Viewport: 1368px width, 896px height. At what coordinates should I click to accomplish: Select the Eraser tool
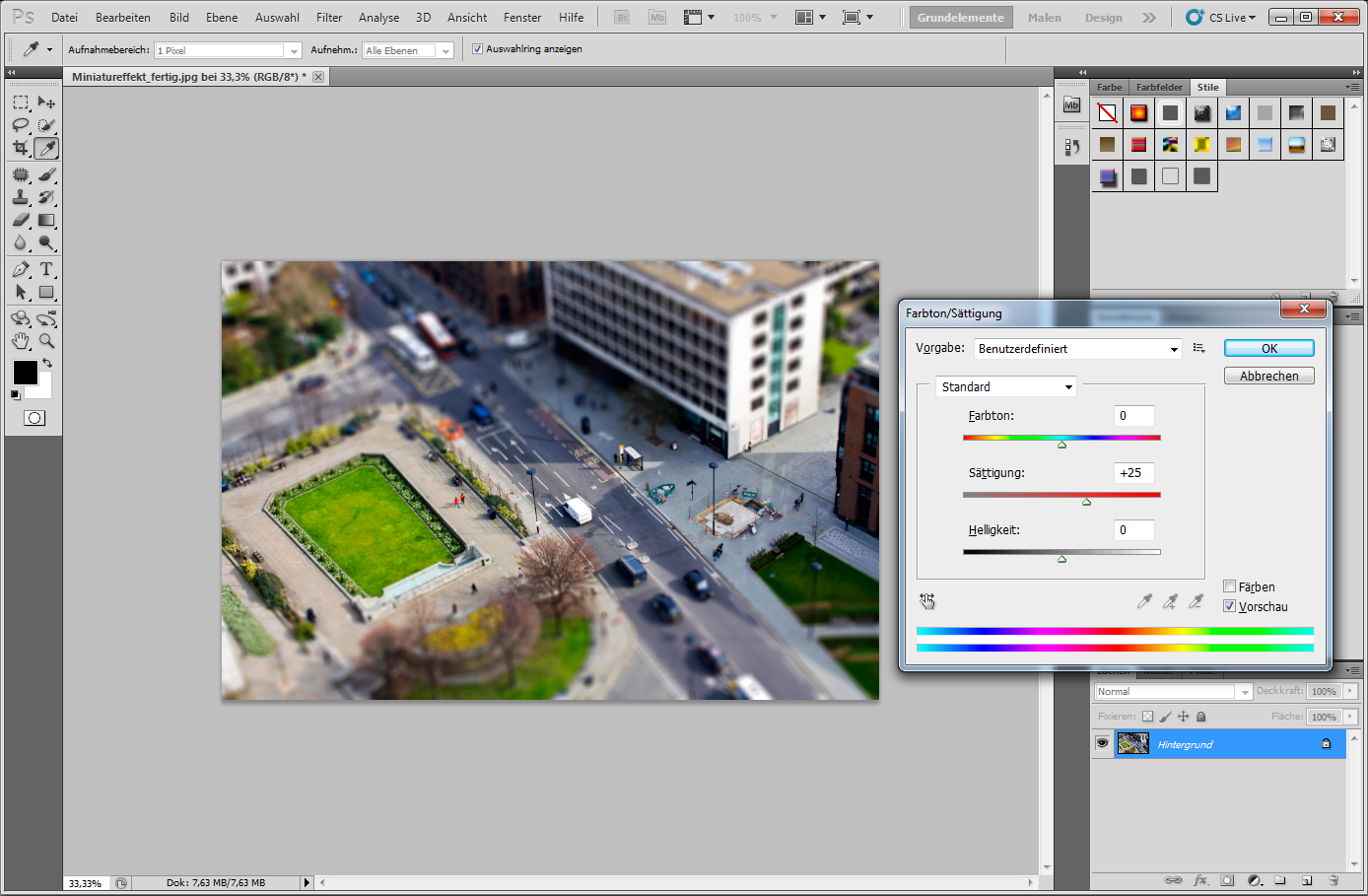(21, 220)
